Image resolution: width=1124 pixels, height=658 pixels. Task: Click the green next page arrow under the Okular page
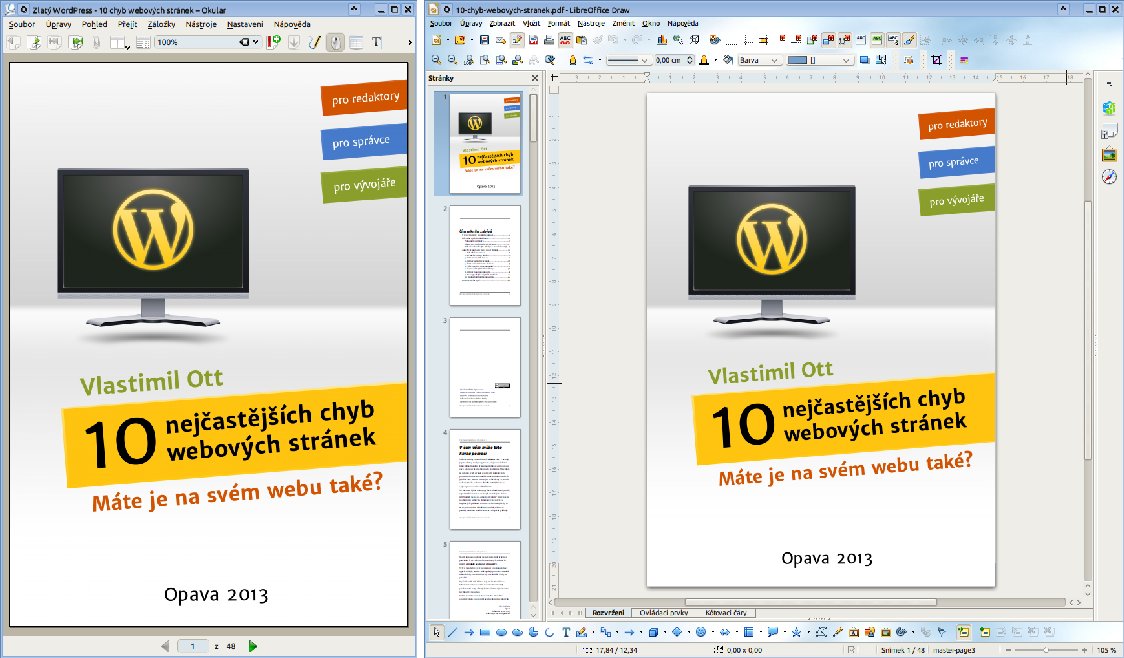(x=252, y=646)
